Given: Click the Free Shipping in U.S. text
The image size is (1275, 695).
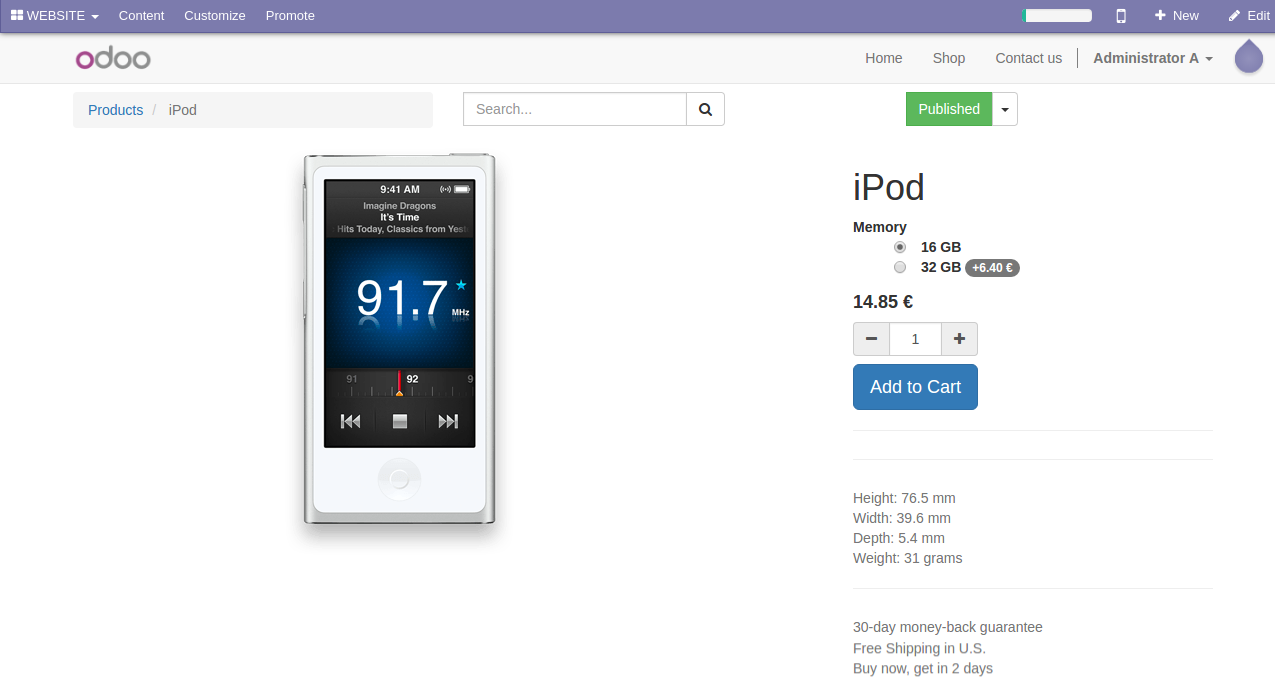Looking at the screenshot, I should 919,648.
